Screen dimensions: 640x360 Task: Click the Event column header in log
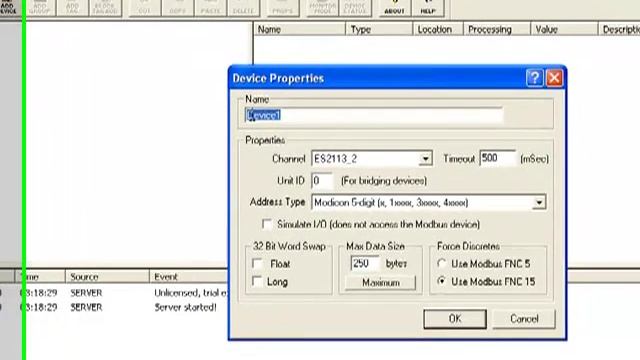click(188, 277)
